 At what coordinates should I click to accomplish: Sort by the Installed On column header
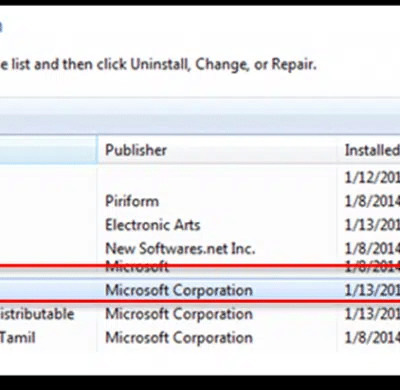click(370, 150)
